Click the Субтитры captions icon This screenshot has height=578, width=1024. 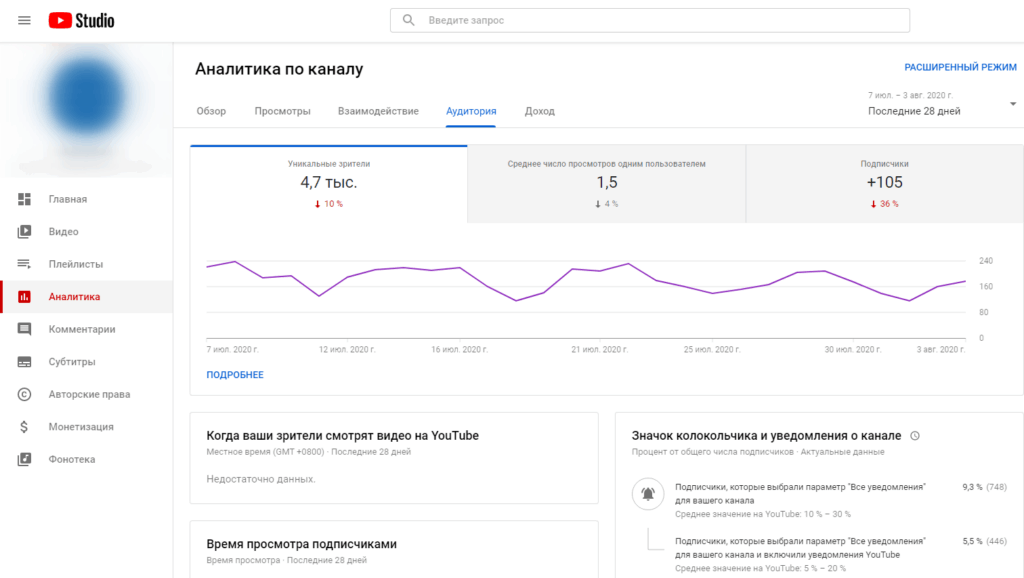(24, 362)
